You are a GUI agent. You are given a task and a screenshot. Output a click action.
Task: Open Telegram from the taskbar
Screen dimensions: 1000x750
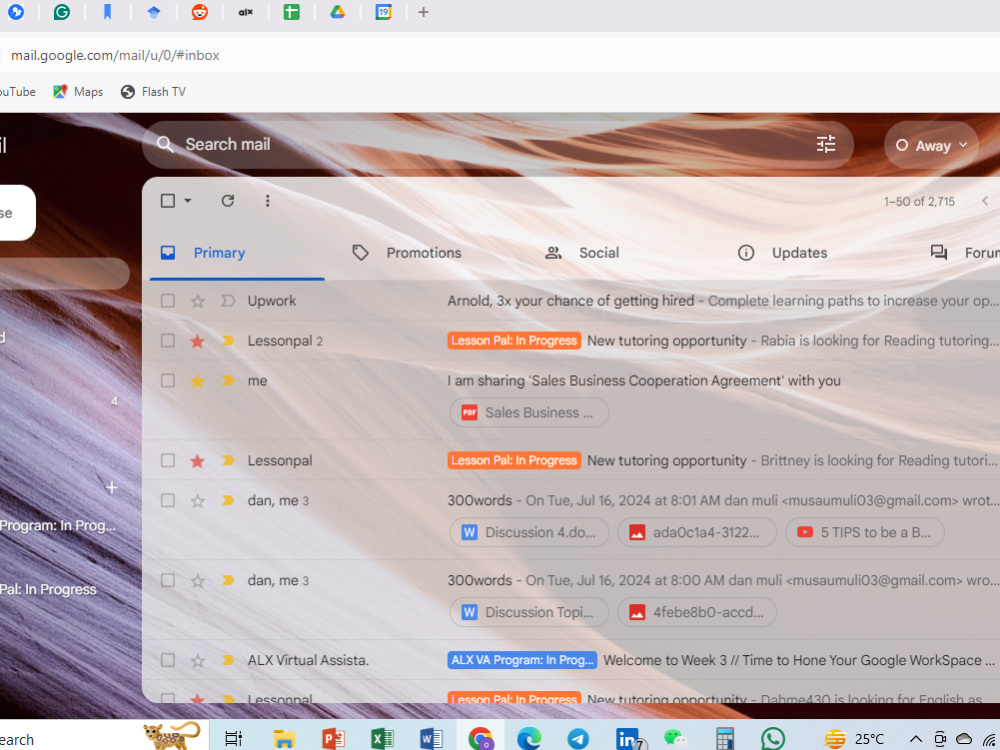[578, 739]
